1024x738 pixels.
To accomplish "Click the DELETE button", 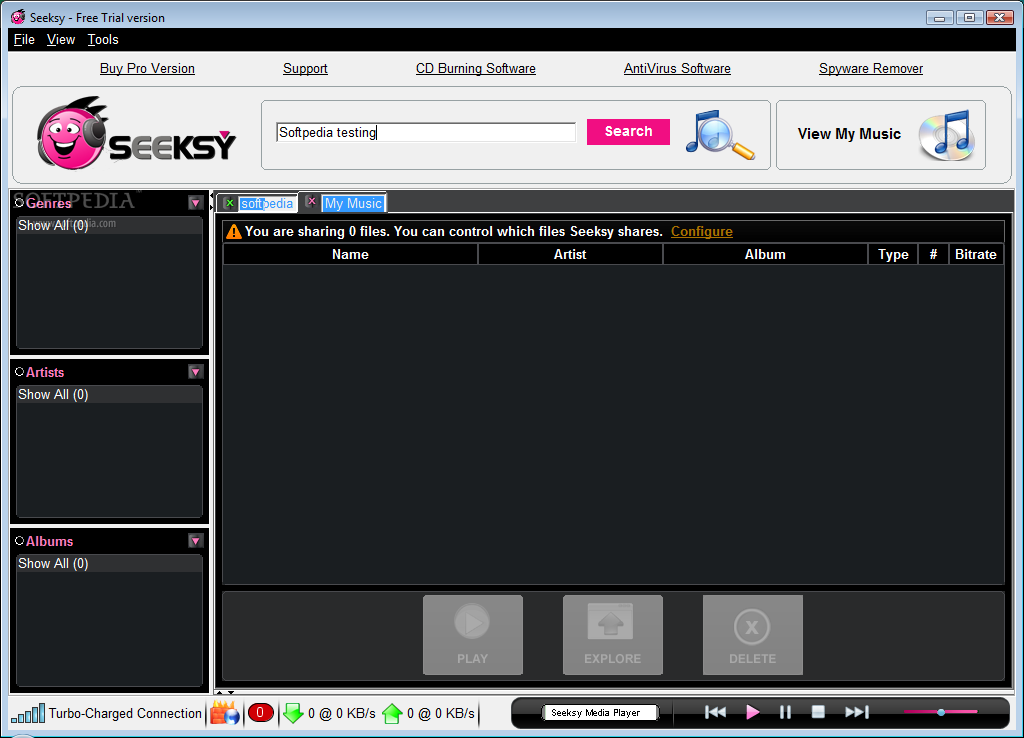I will [x=752, y=635].
